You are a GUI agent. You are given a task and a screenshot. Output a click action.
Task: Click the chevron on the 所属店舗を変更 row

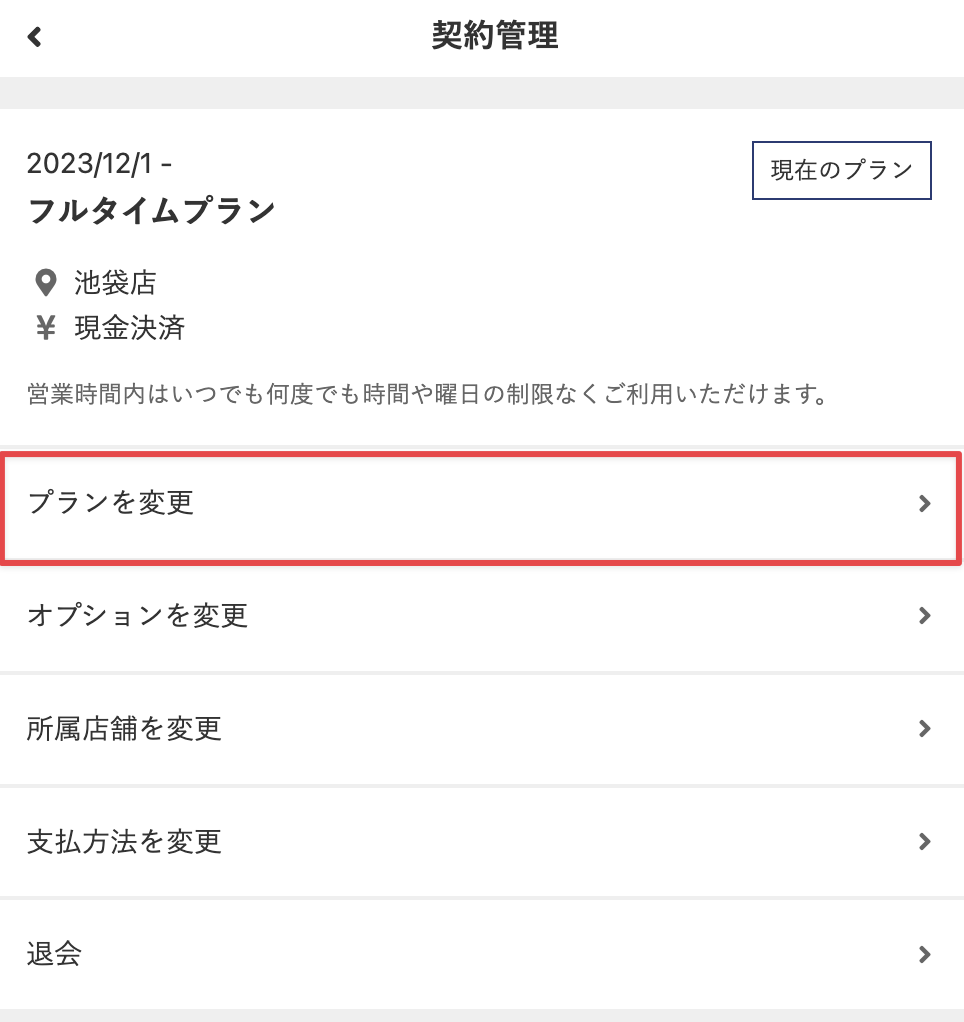[x=925, y=729]
